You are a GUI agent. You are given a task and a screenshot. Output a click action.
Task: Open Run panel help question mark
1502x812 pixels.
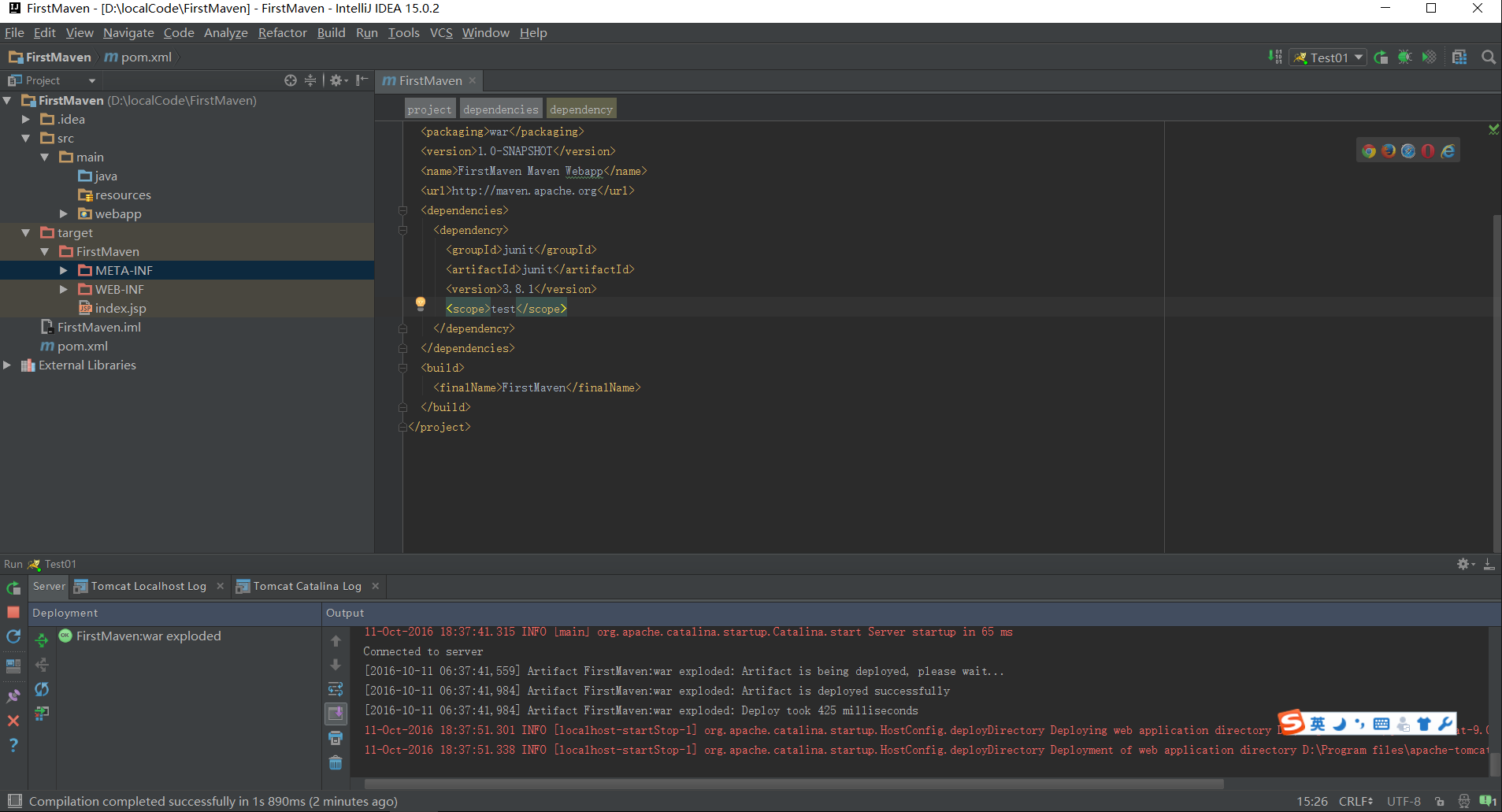pos(13,745)
